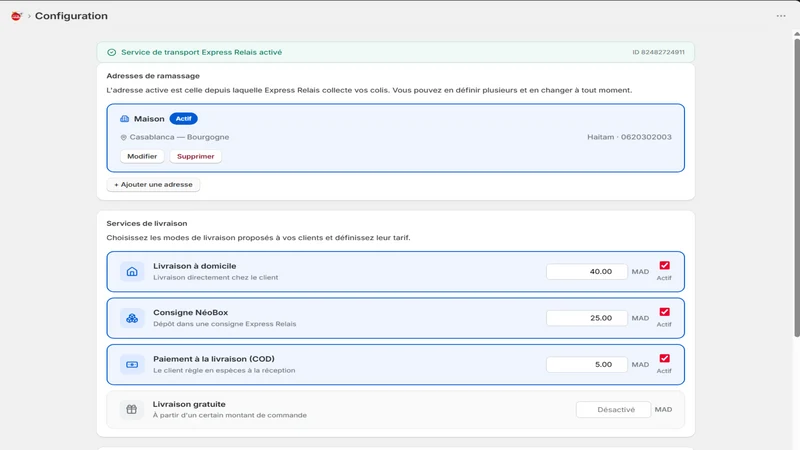Click the Maison address home icon
800x450 pixels.
click(x=124, y=119)
